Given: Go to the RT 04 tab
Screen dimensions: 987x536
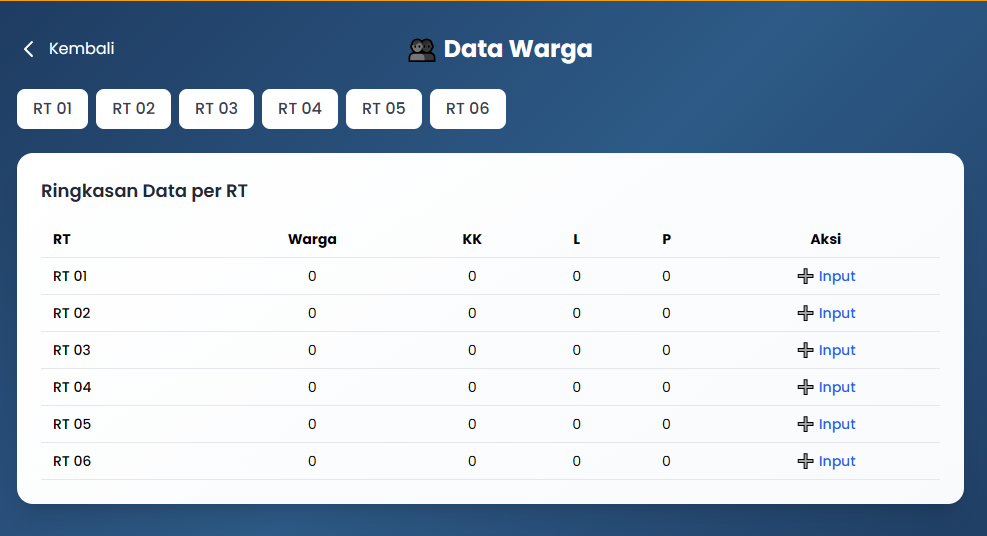Looking at the screenshot, I should pyautogui.click(x=300, y=109).
